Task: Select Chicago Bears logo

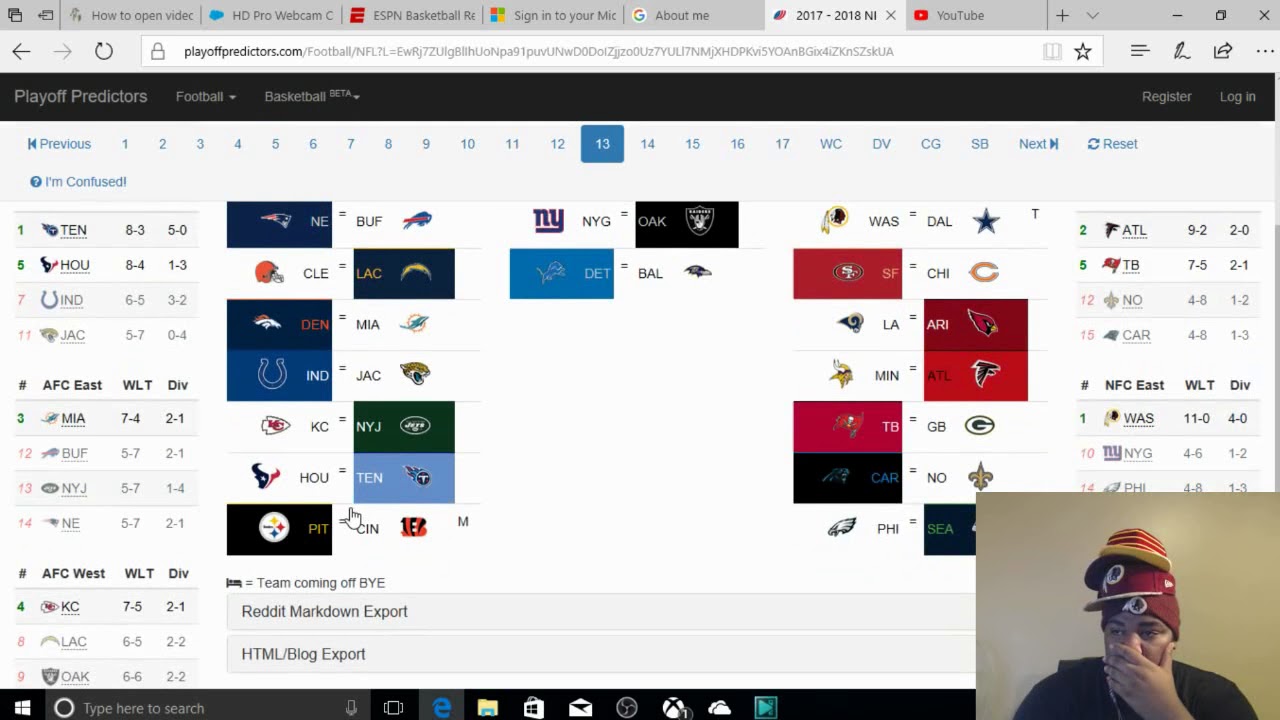Action: pyautogui.click(x=984, y=272)
